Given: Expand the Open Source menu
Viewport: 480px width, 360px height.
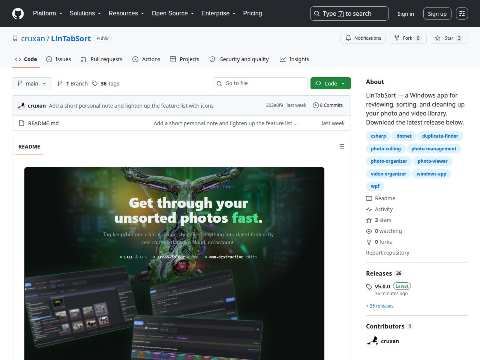Looking at the screenshot, I should [172, 13].
